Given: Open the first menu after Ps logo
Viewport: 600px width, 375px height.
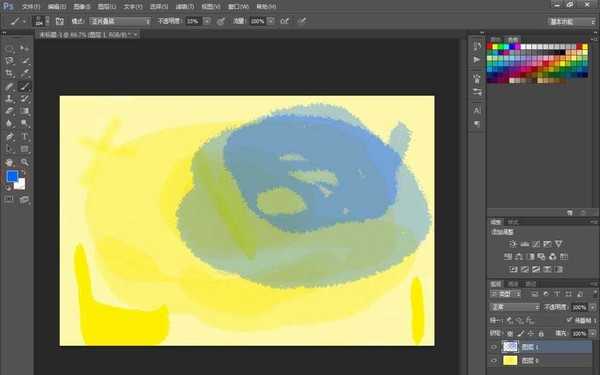Looking at the screenshot, I should tap(31, 7).
